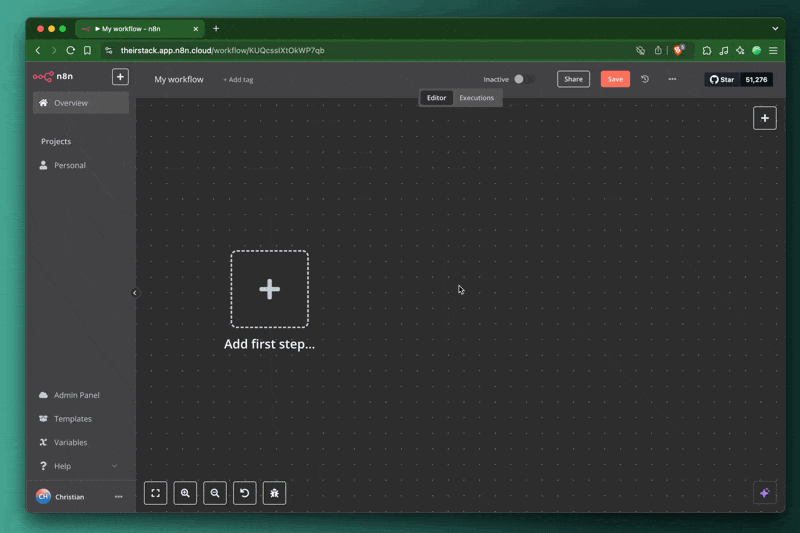This screenshot has height=533, width=800.
Task: Switch to the Executions tab
Action: (x=476, y=98)
